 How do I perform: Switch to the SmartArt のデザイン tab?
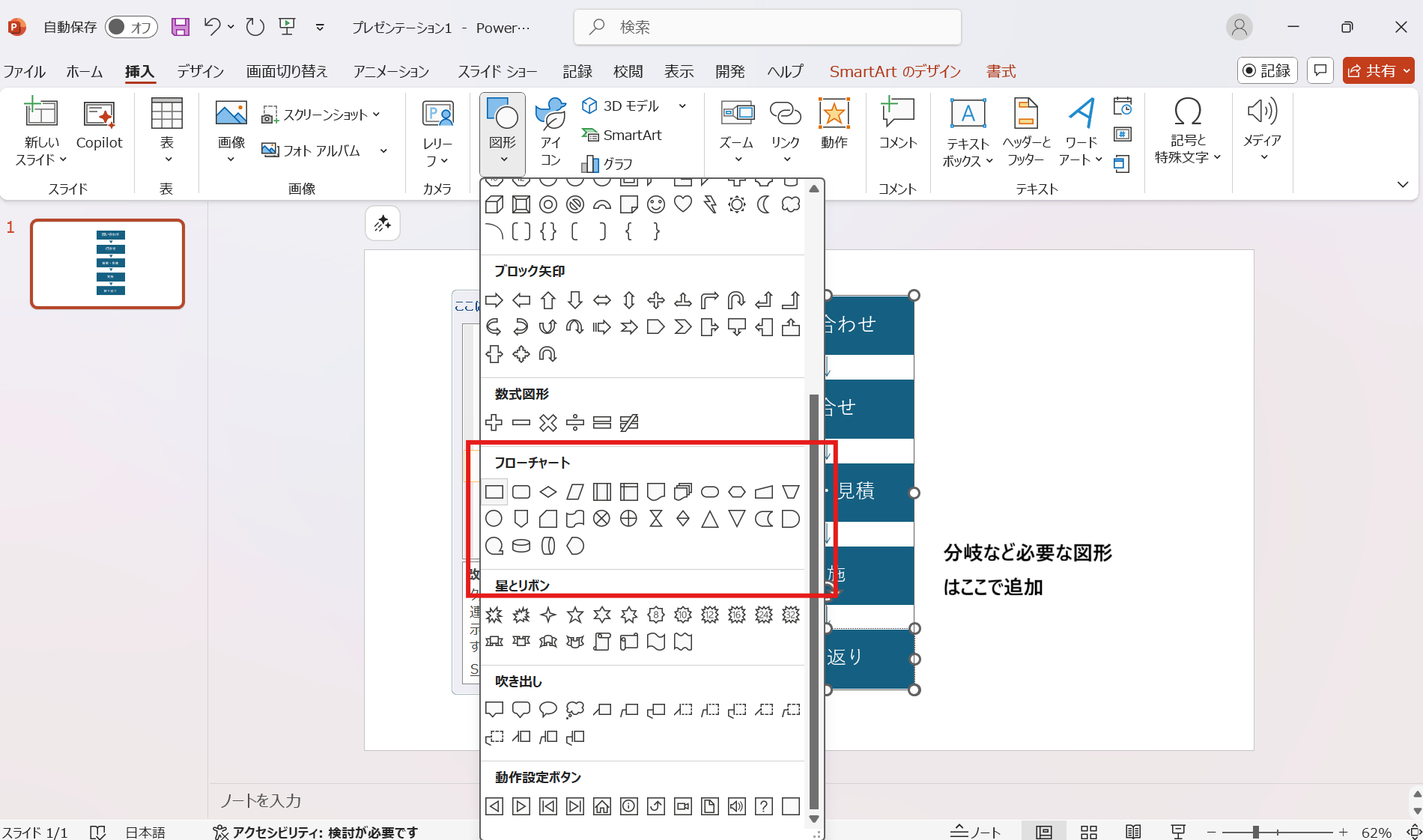point(895,71)
